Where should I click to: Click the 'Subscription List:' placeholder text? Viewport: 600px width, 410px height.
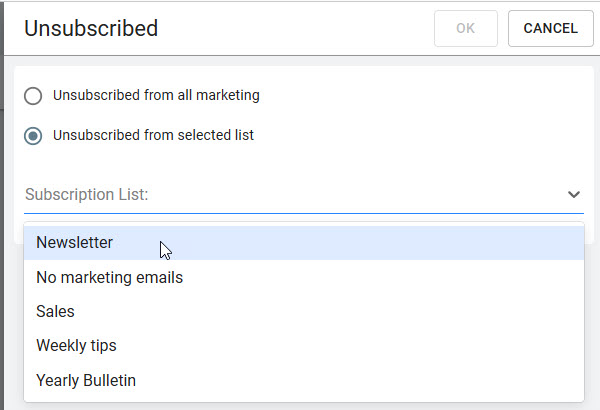pos(87,194)
